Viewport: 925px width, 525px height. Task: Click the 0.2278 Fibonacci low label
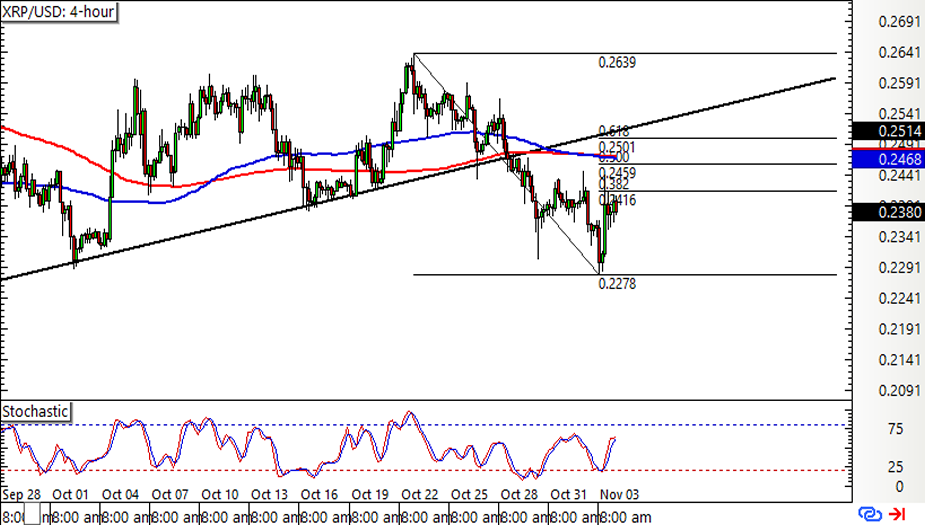[617, 284]
